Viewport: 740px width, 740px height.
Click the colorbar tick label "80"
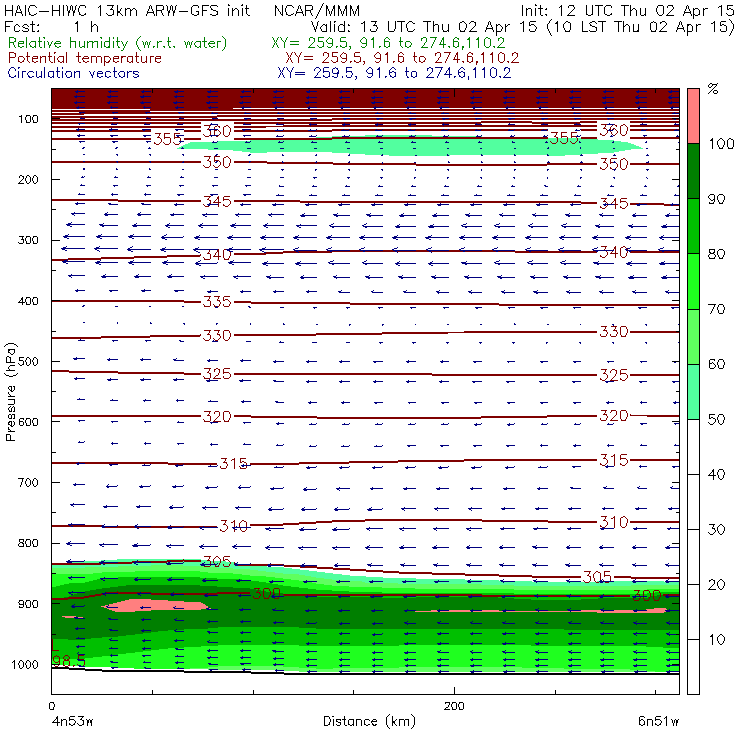[716, 254]
